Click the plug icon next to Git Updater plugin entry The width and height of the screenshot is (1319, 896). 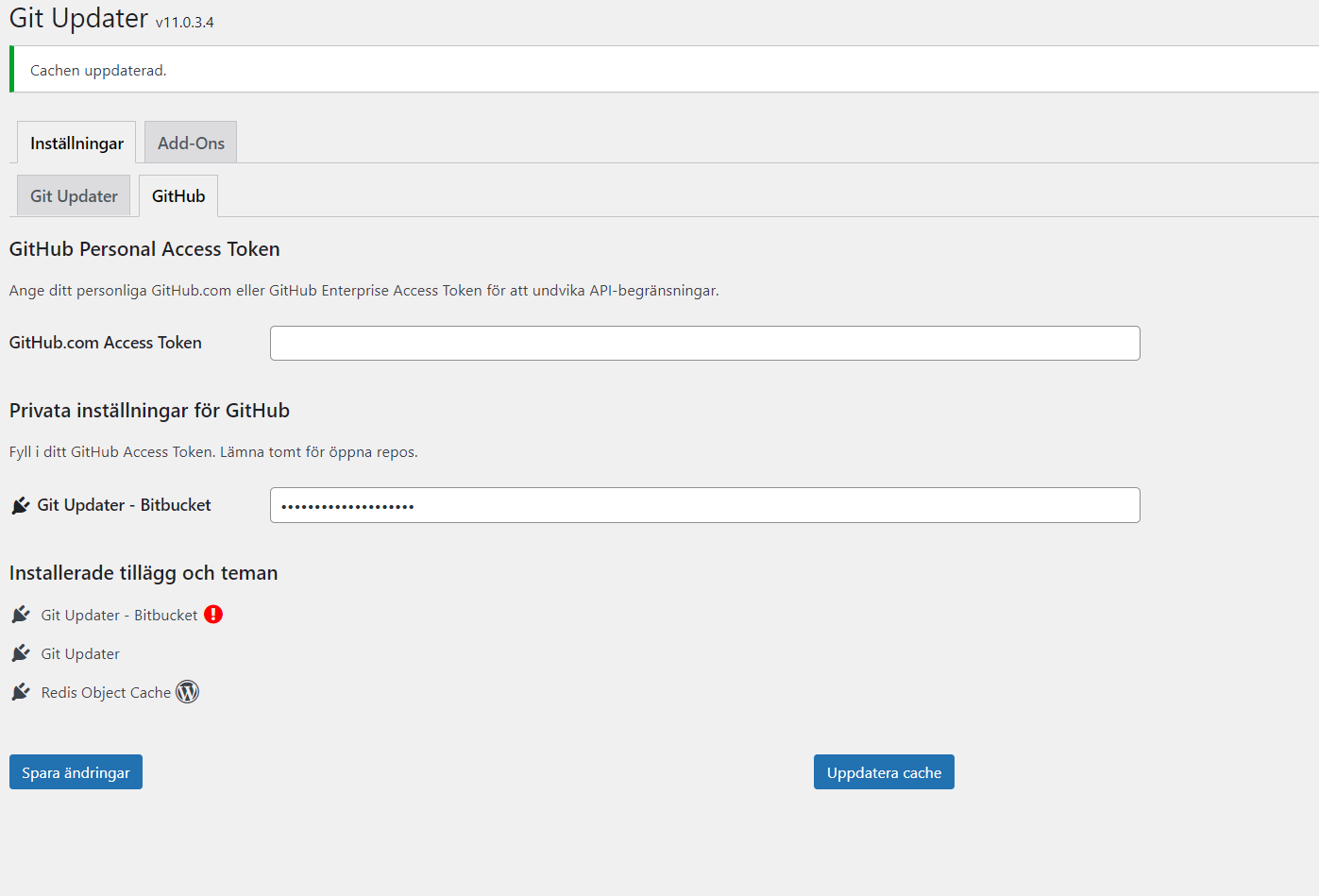click(20, 652)
